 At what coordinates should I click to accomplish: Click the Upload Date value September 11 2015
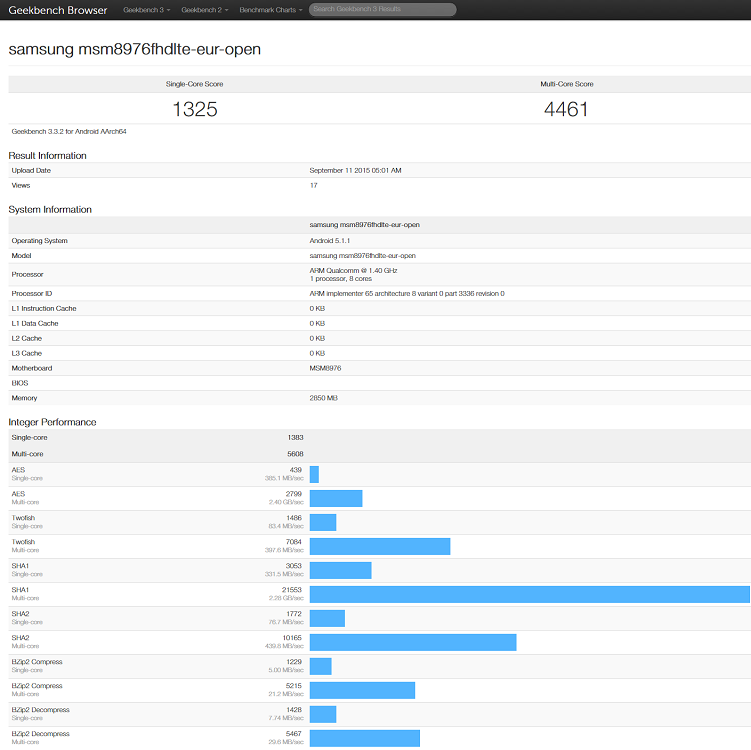pos(355,171)
